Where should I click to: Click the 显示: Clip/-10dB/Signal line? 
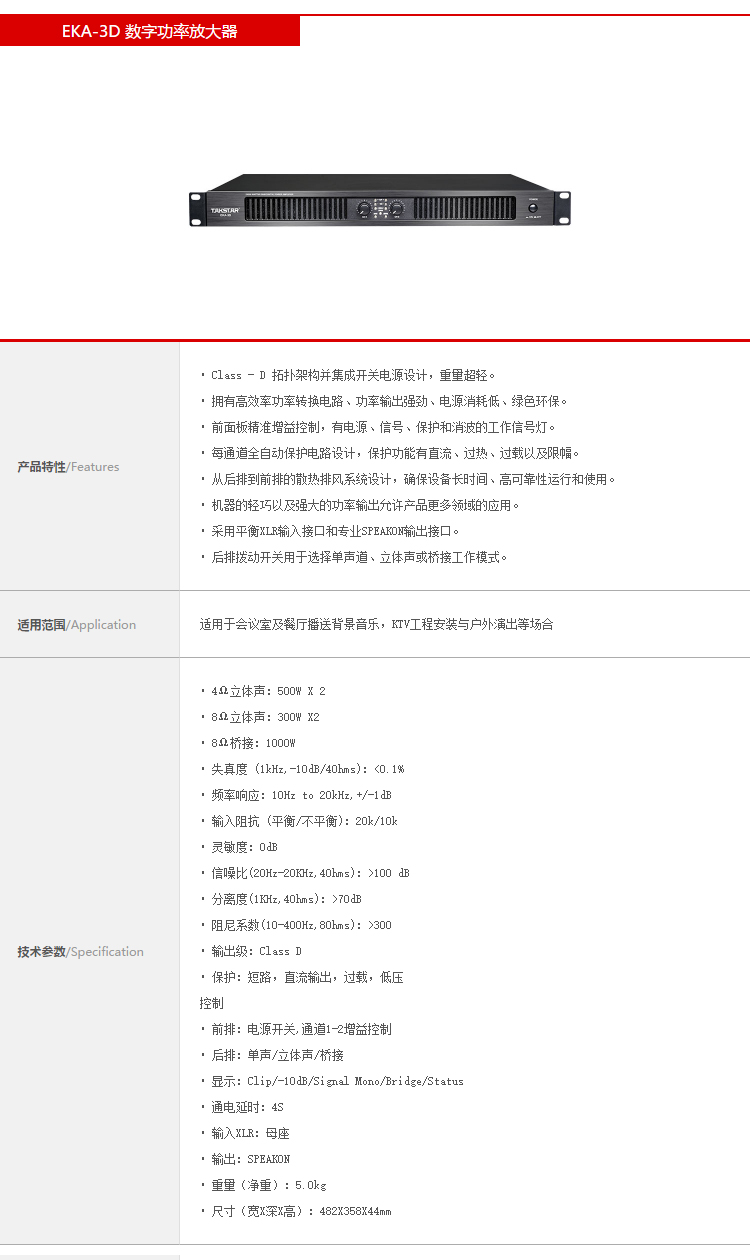coord(332,1081)
